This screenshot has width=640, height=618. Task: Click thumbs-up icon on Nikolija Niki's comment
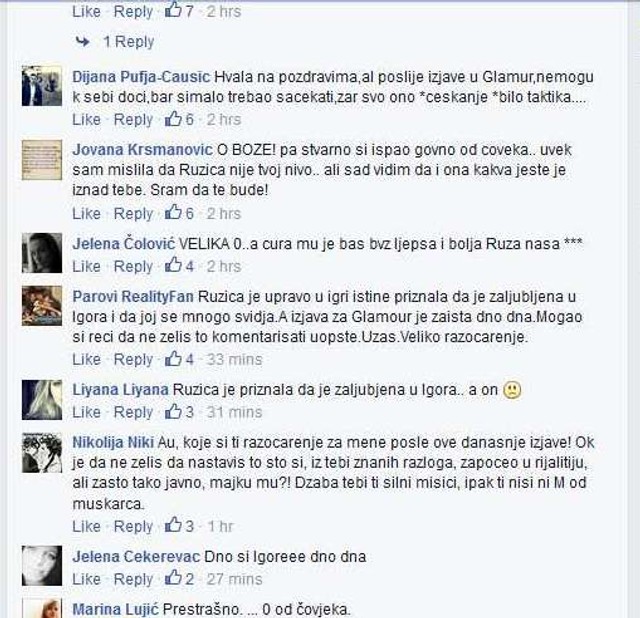coord(173,525)
